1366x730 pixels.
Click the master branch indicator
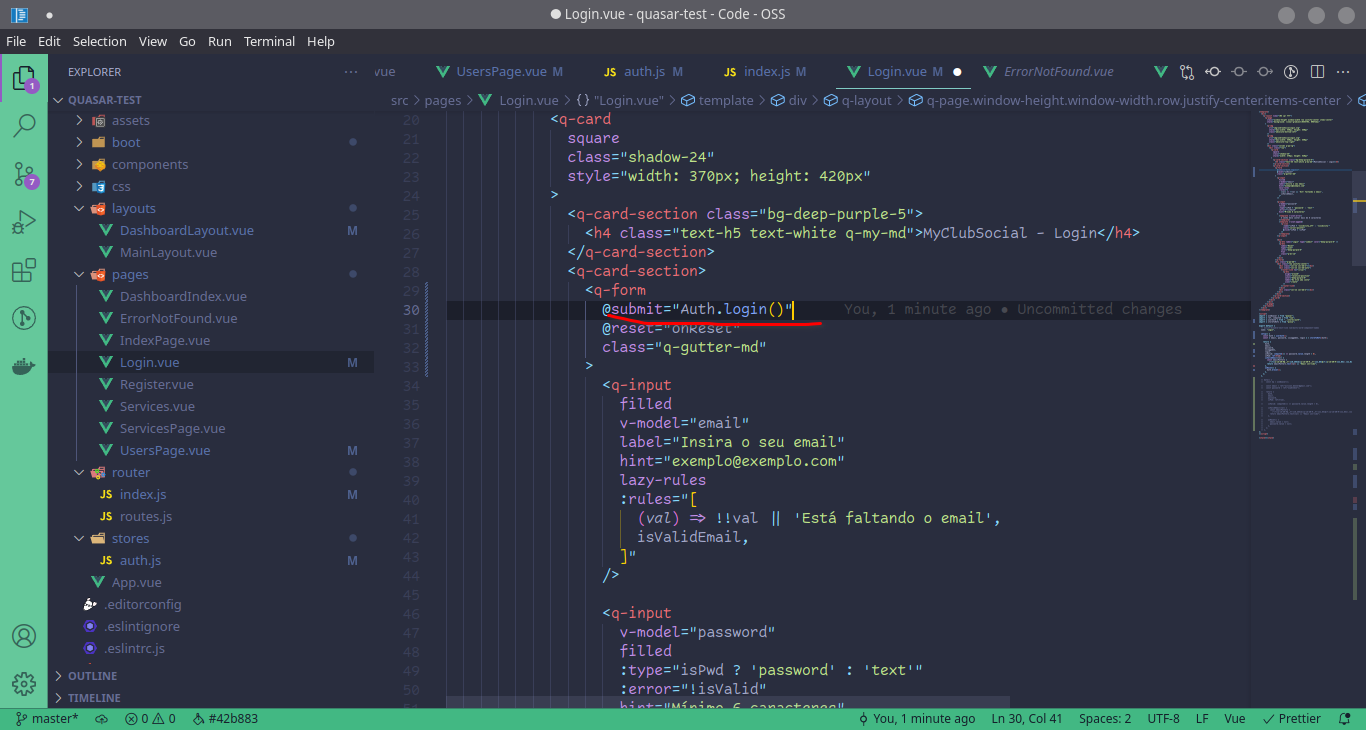pos(46,718)
